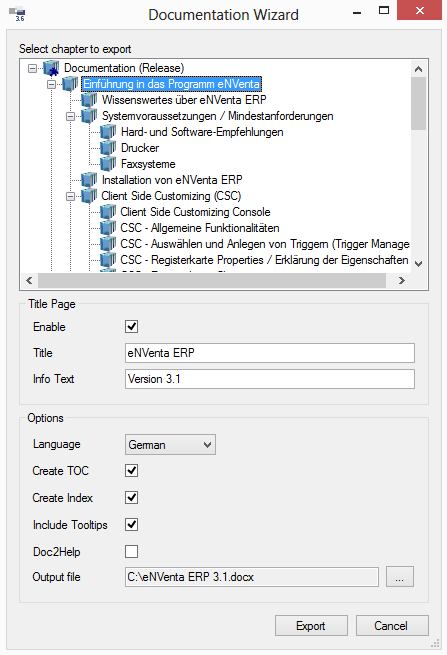Image resolution: width=447 pixels, height=655 pixels.
Task: Select chapter Installation von eNVenta ERP
Action: click(x=172, y=180)
